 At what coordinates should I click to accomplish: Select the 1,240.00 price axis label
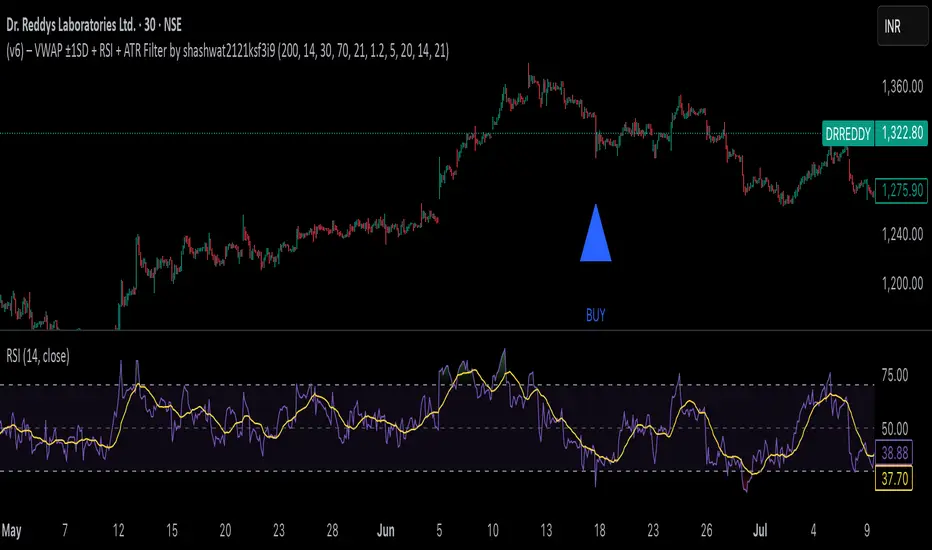coord(902,234)
